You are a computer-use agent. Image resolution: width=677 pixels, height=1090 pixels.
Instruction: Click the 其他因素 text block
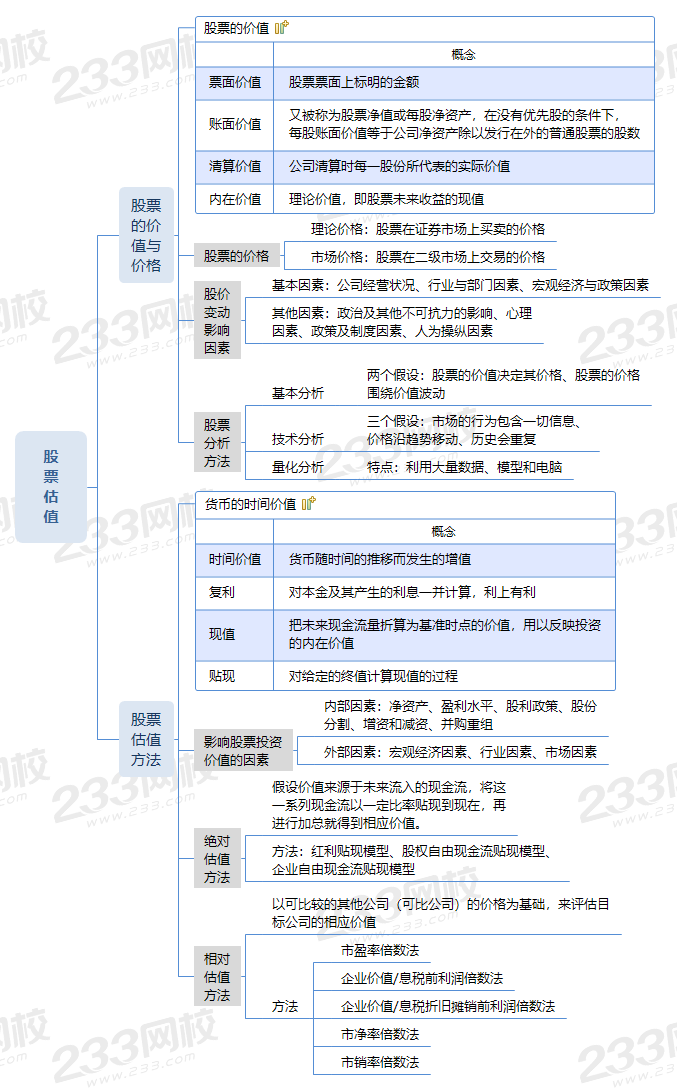[401, 322]
